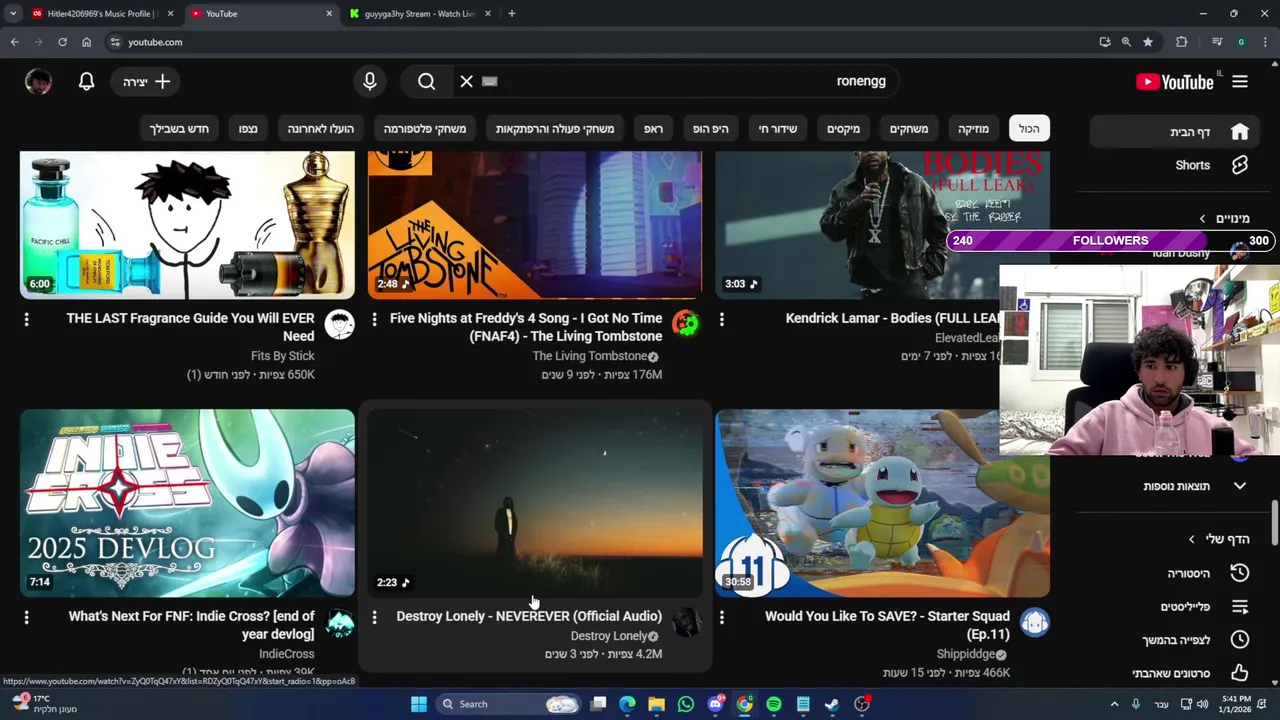This screenshot has height=720, width=1280.
Task: Select the משחקי פעולה והרפתקאות chip
Action: pyautogui.click(x=555, y=129)
